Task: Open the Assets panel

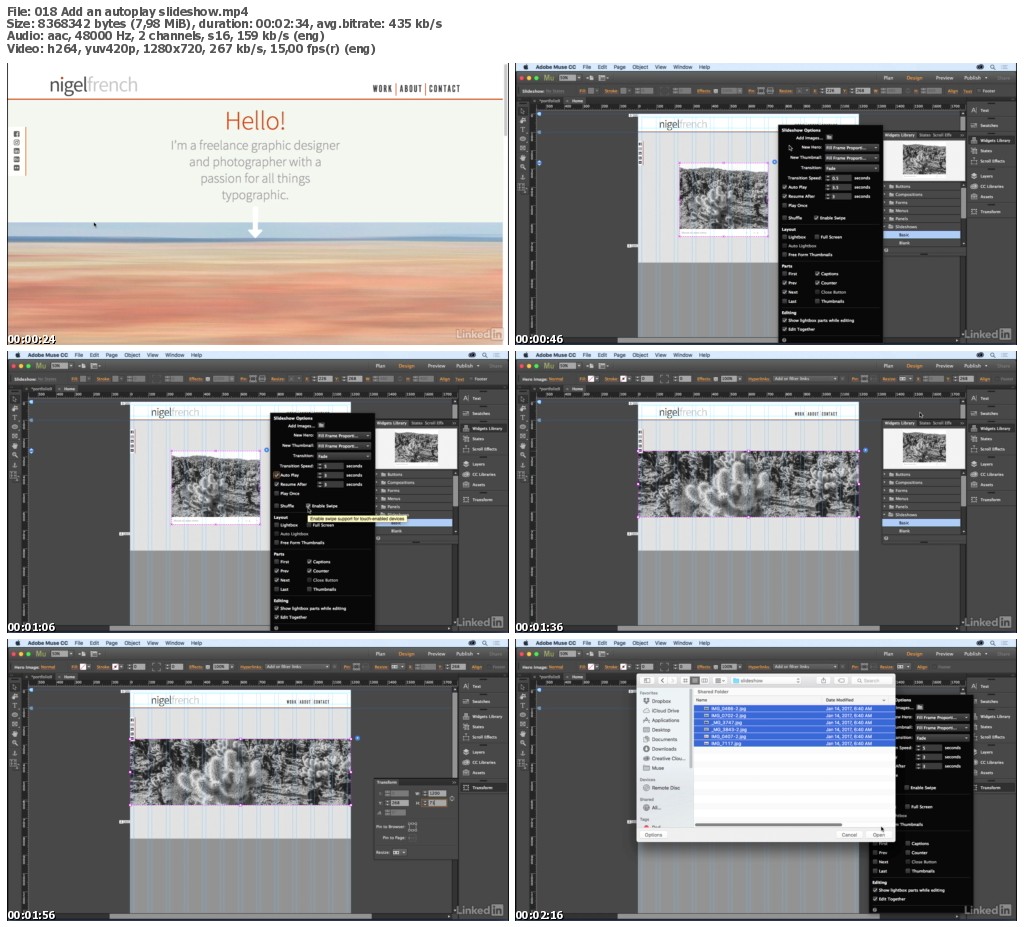Action: pyautogui.click(x=989, y=195)
